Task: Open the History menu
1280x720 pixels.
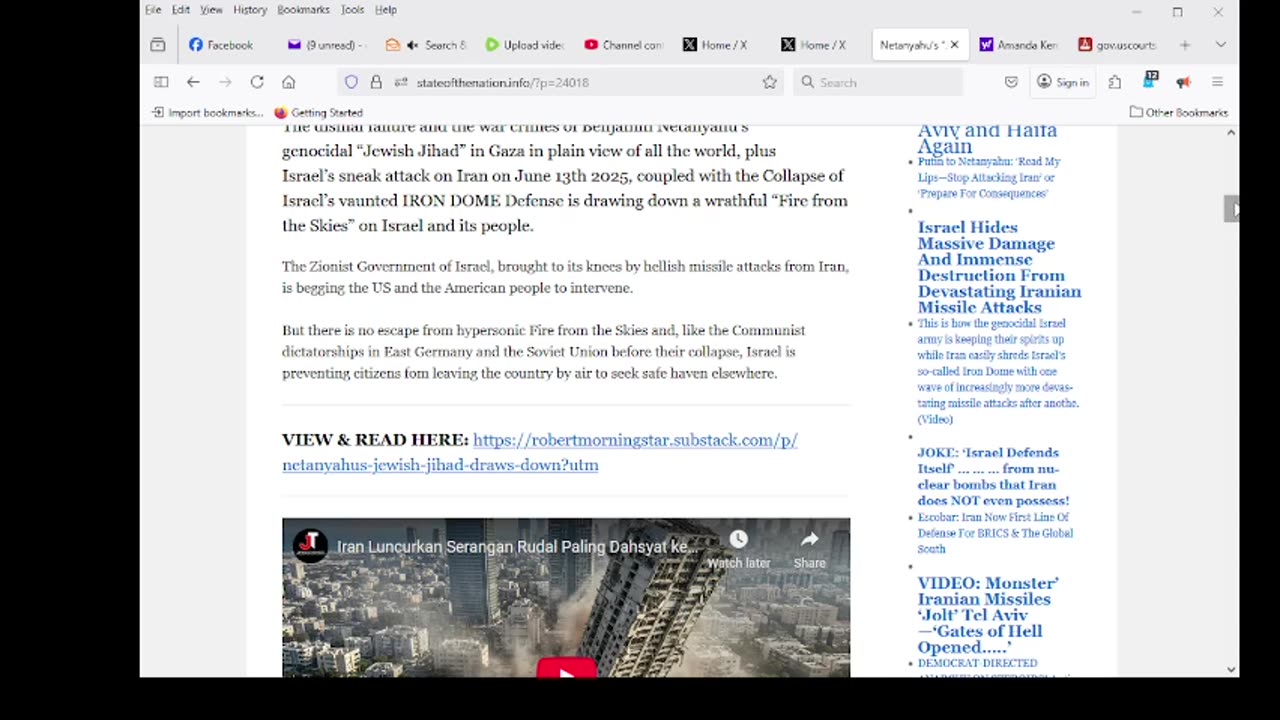Action: pos(250,10)
